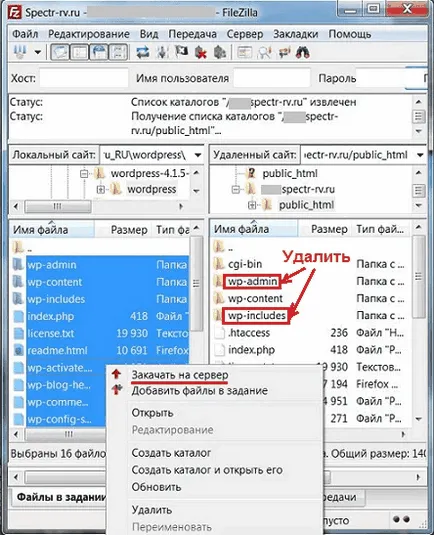
Task: Open Site Manager dropdown arrow
Action: [38, 53]
